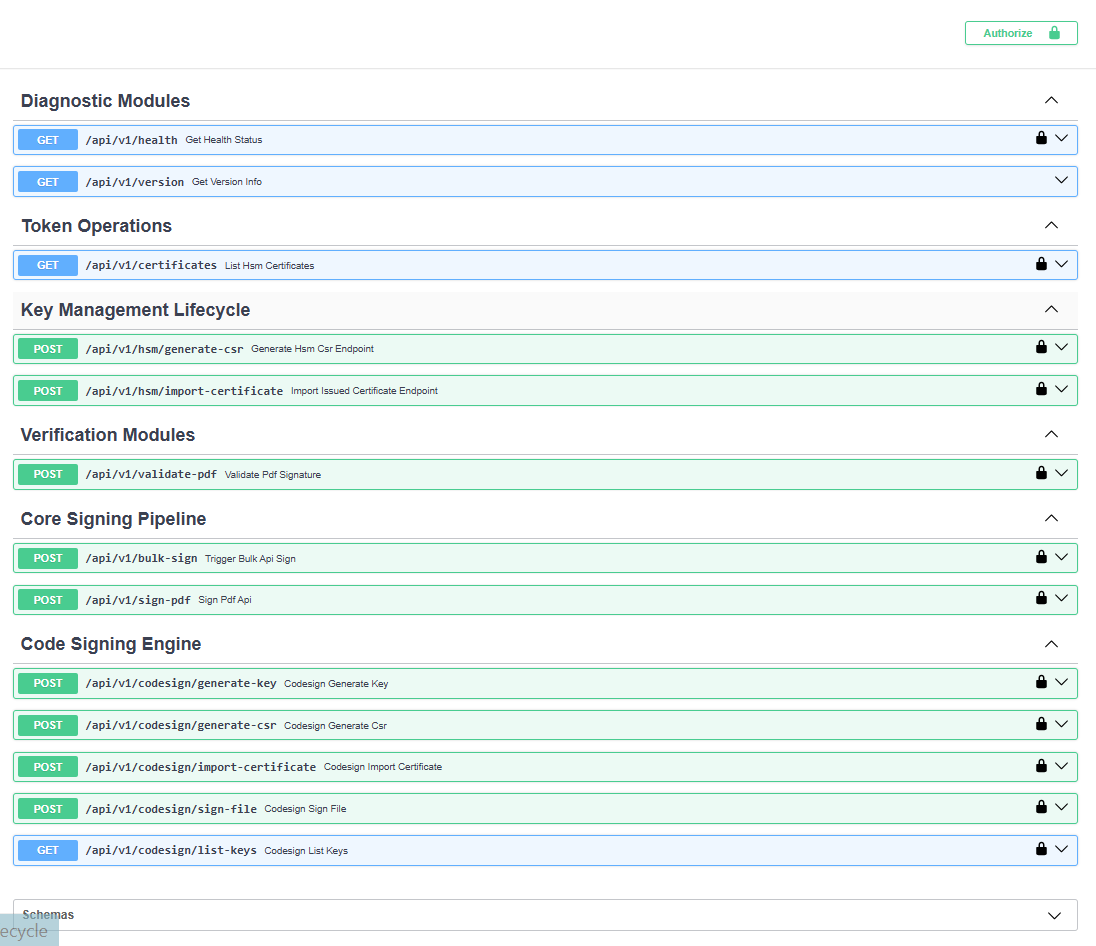The image size is (1096, 946).
Task: Open the /api/v1/health path link
Action: pos(131,140)
